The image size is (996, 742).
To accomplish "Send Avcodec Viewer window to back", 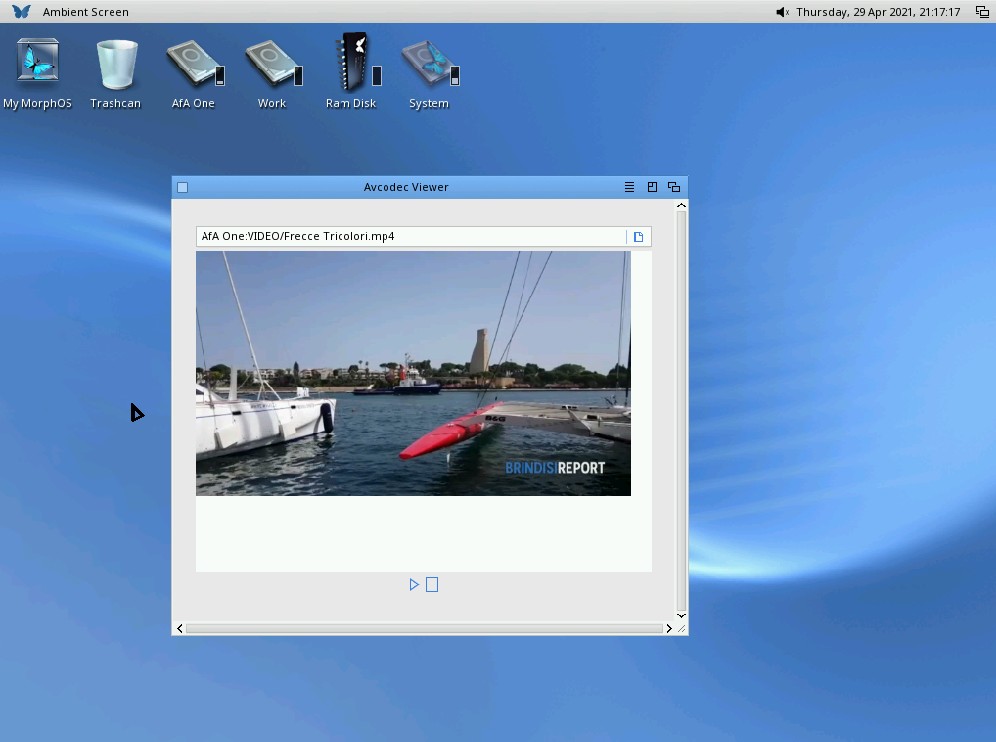I will pos(674,187).
